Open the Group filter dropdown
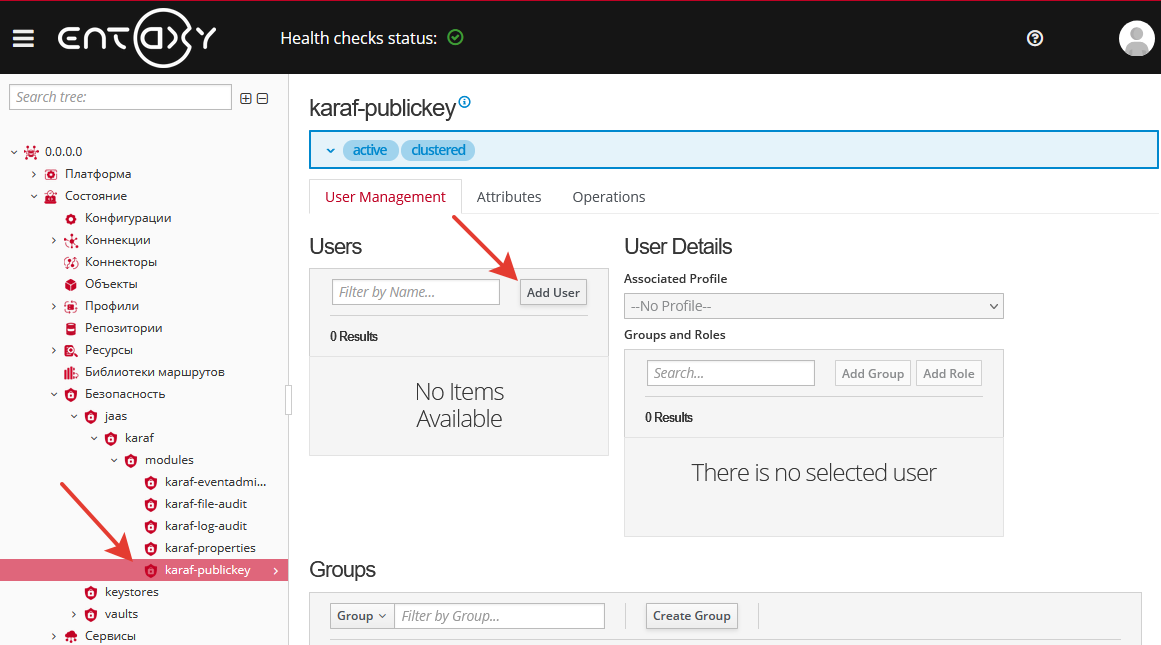1161x645 pixels. coord(361,615)
